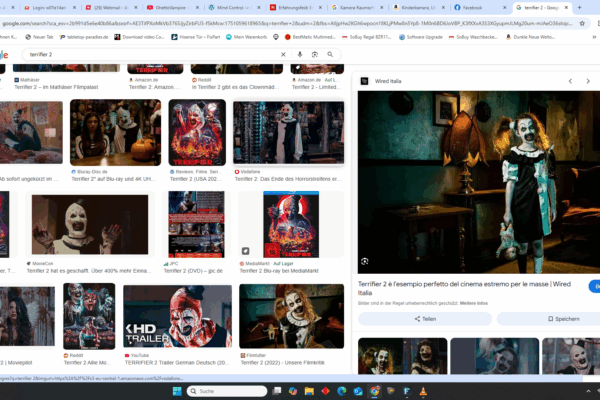Switch to the GhettoVampire tab
The width and height of the screenshot is (600, 400).
(172, 7)
